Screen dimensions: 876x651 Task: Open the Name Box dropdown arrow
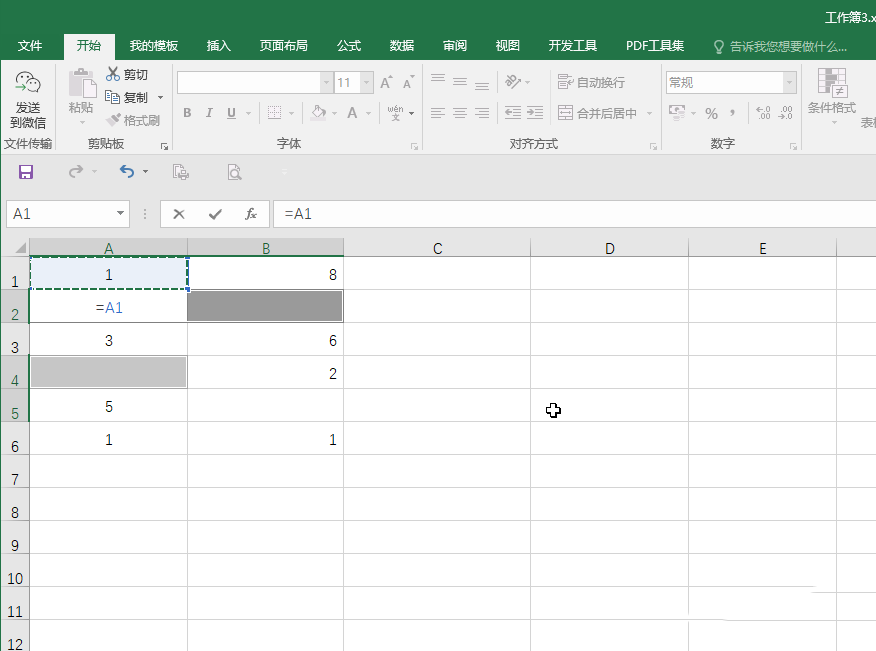pos(120,213)
